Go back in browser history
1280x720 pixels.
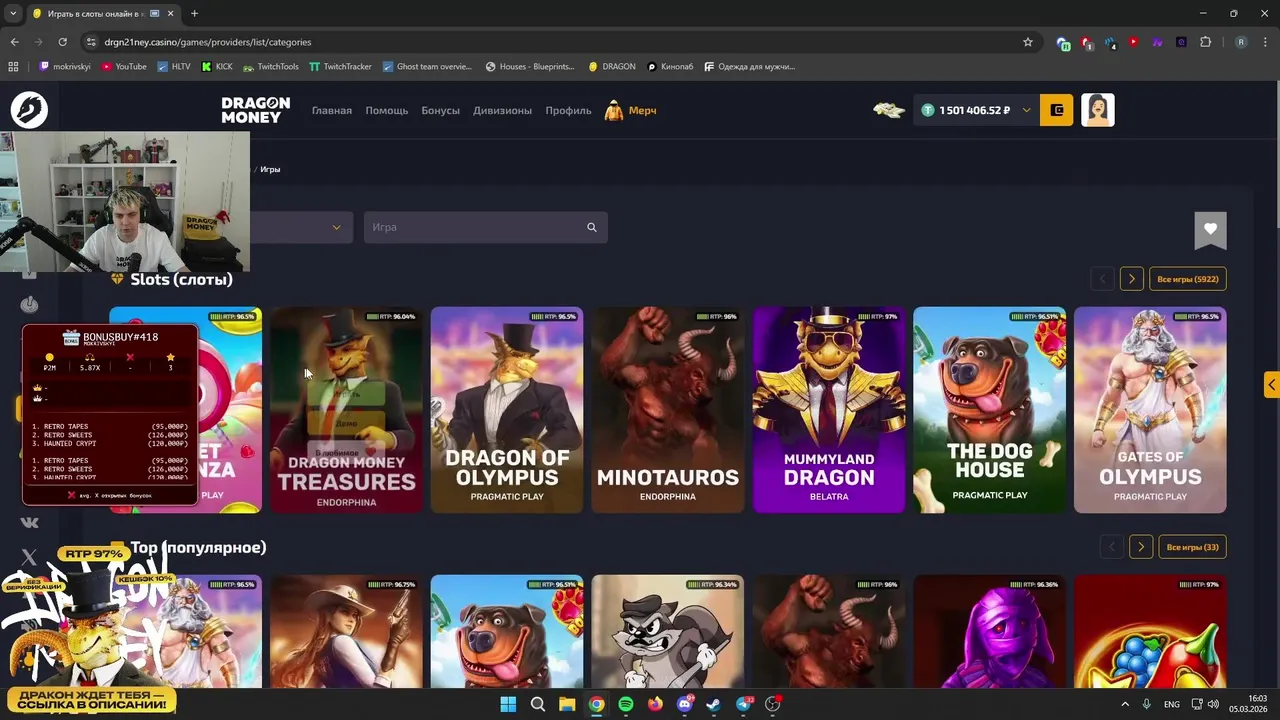coord(14,42)
